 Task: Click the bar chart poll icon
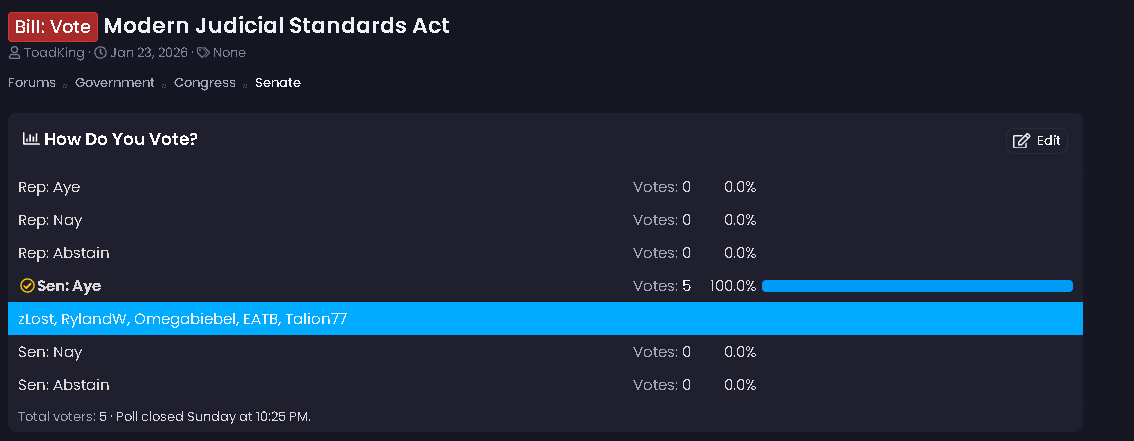(31, 139)
